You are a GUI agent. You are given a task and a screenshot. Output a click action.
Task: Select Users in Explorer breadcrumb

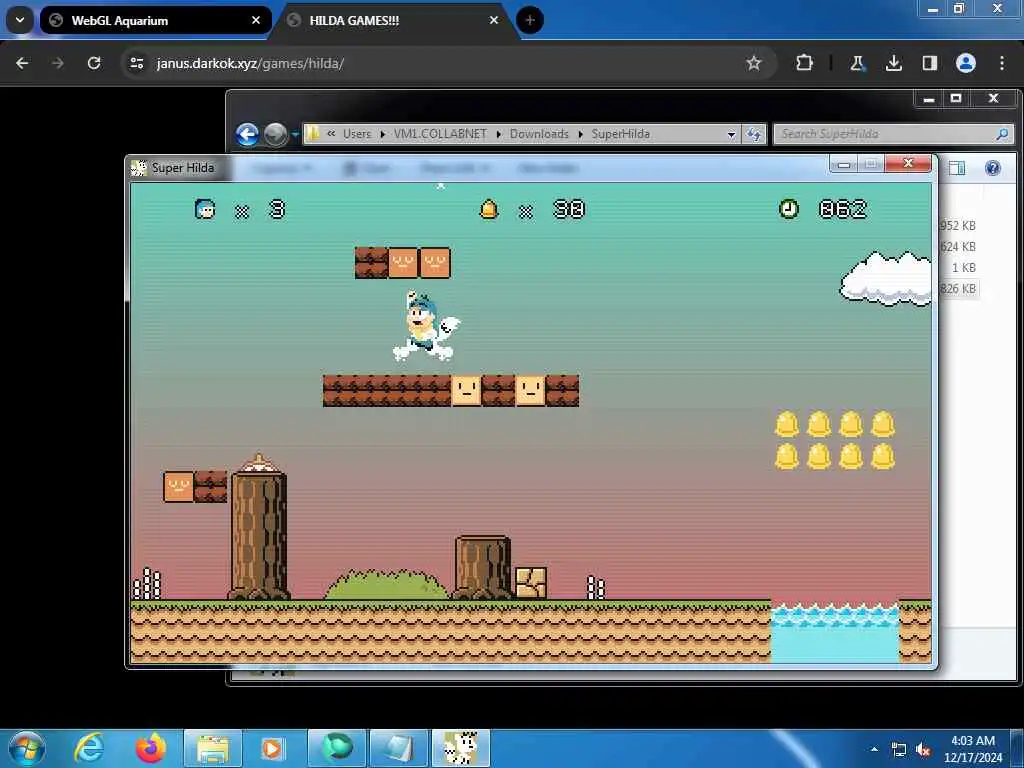tap(357, 134)
